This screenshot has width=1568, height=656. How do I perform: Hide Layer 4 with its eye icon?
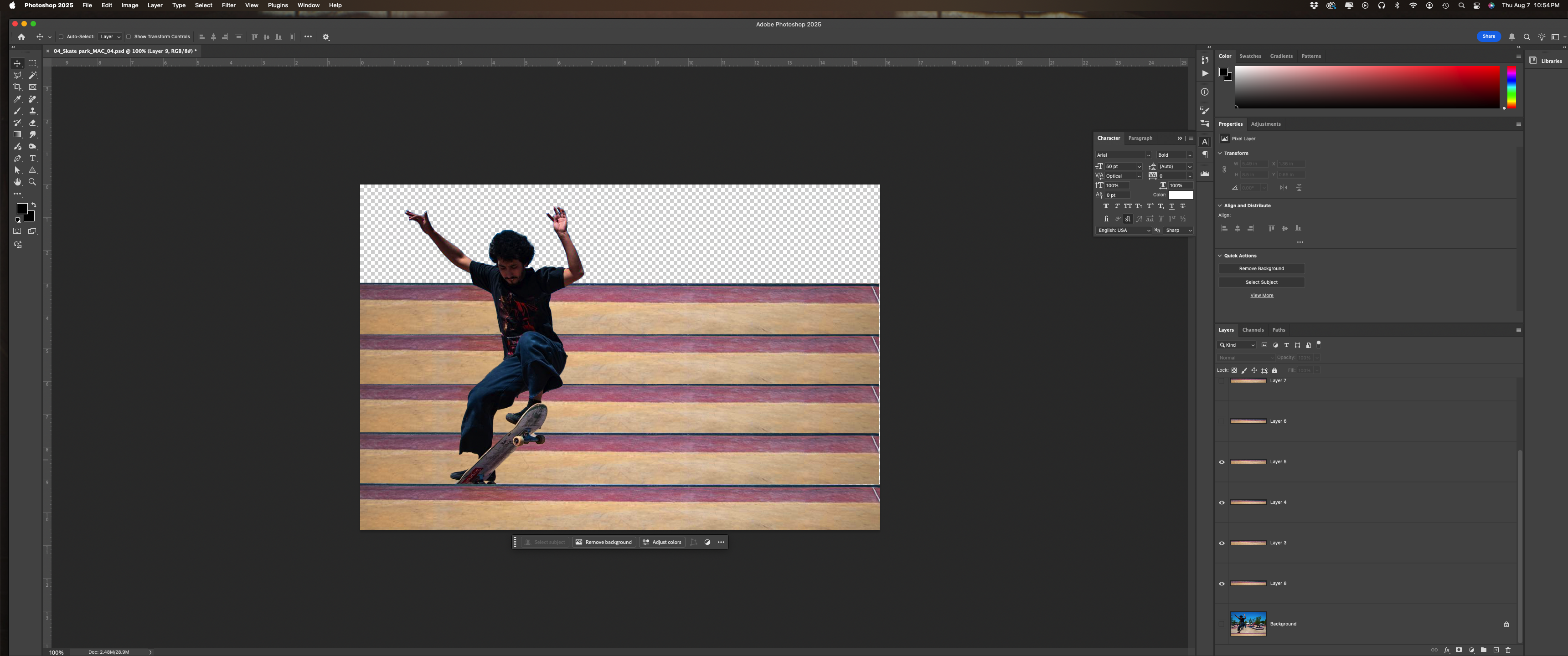1221,502
